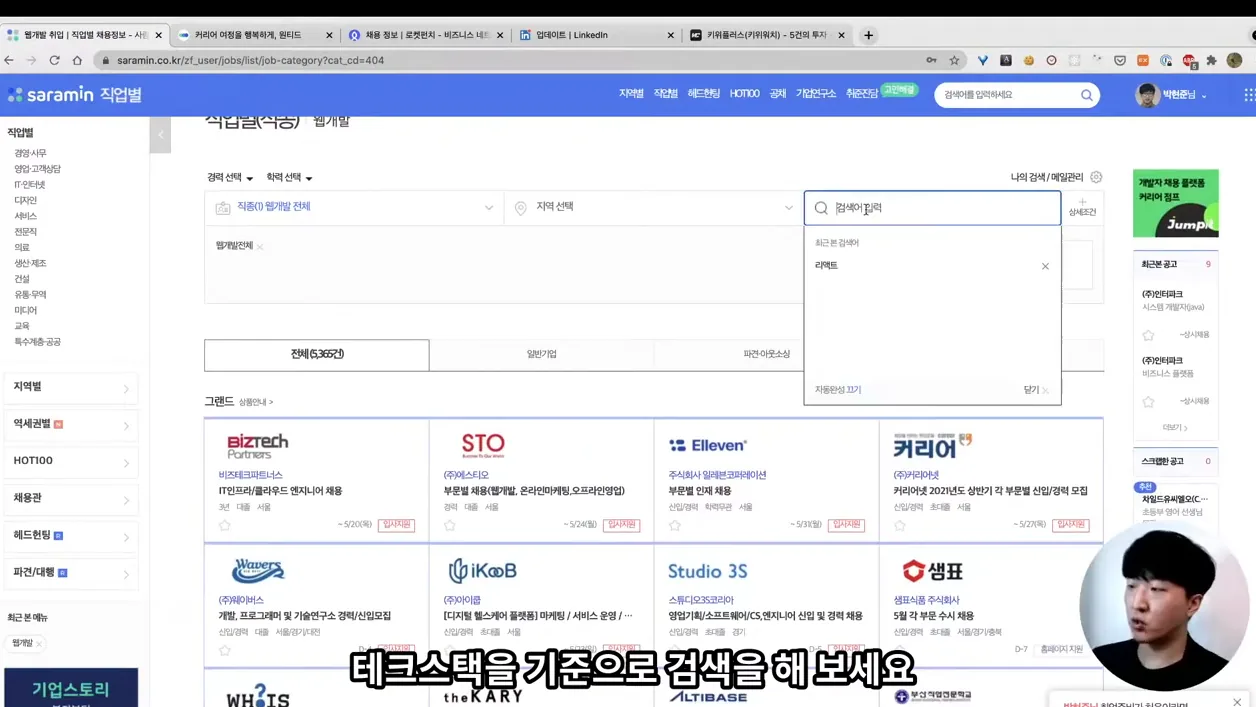Click the saramin logo in header
The width and height of the screenshot is (1256, 707).
click(51, 95)
